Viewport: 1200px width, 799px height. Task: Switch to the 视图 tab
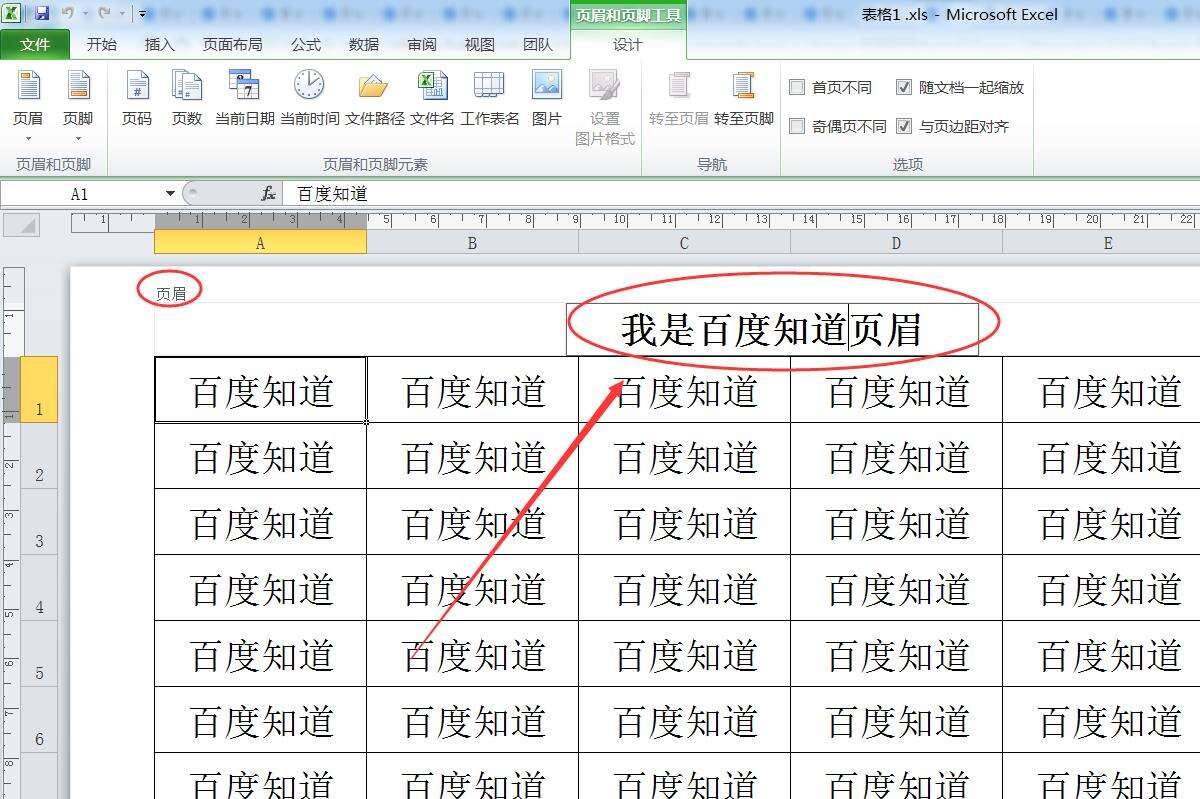point(479,44)
